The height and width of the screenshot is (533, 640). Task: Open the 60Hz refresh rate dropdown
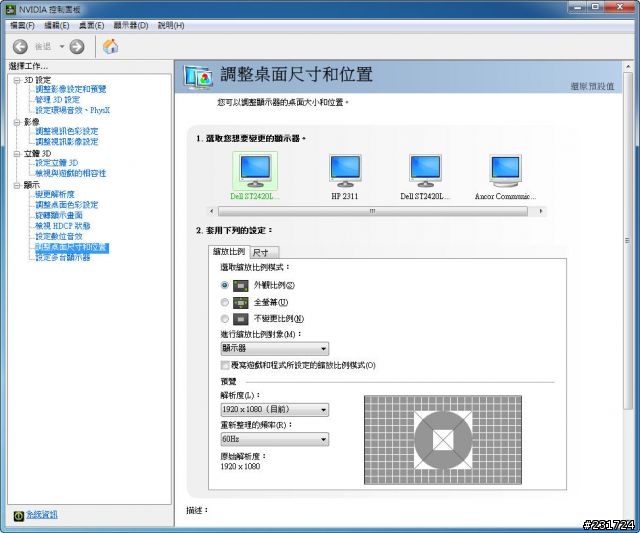click(x=275, y=439)
